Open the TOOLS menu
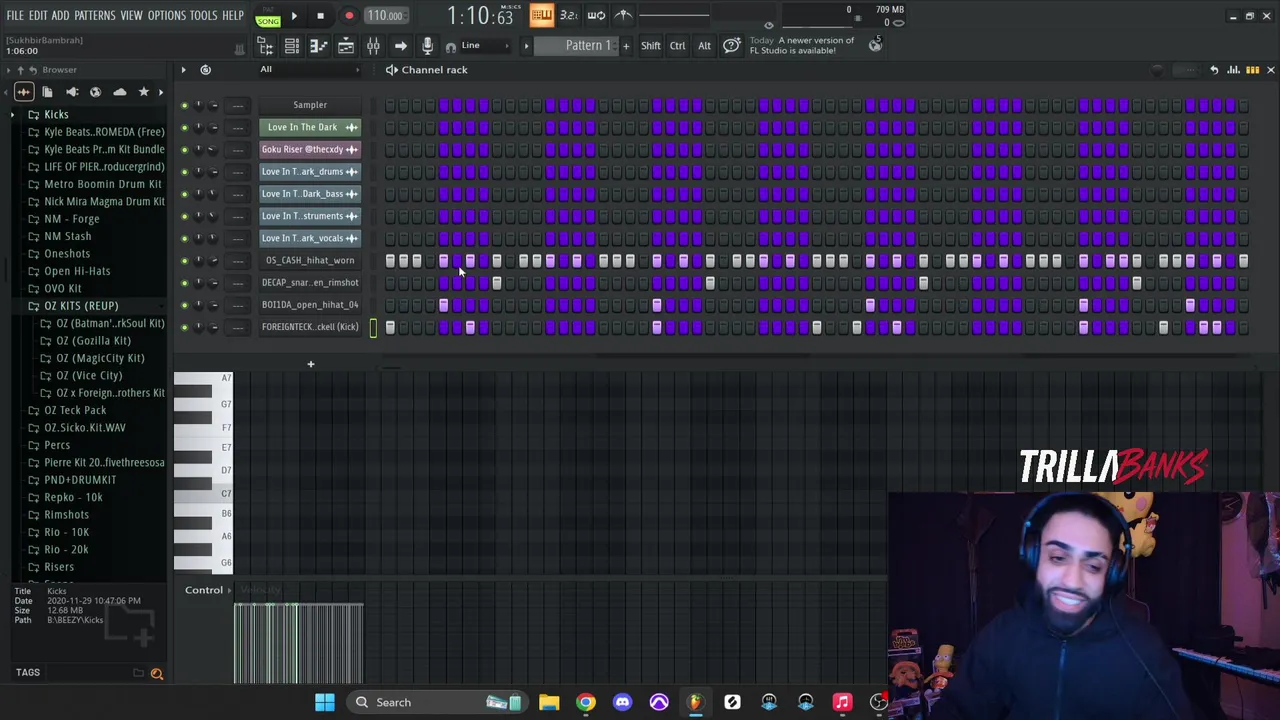Viewport: 1280px width, 720px height. pos(203,16)
